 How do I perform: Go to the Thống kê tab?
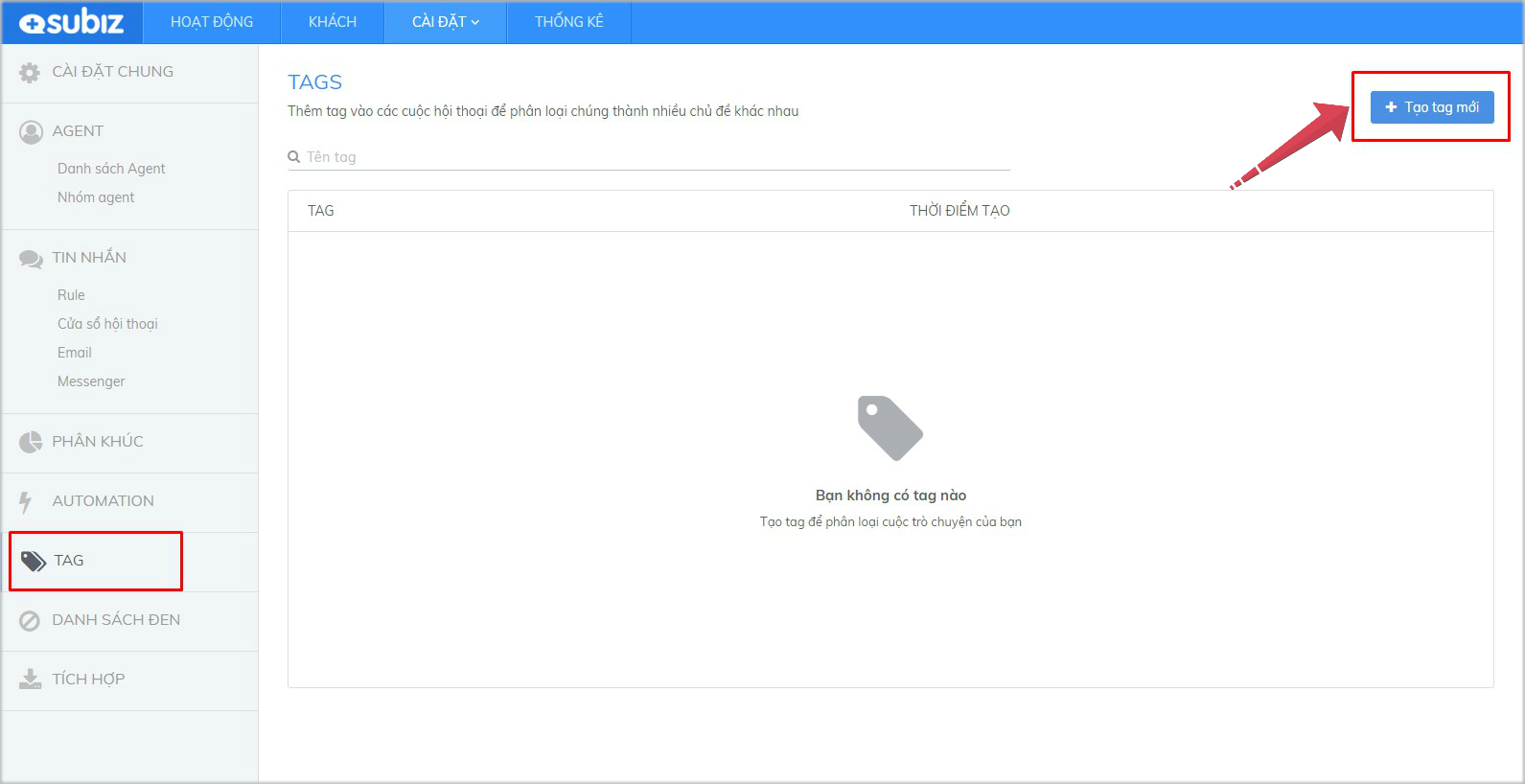point(568,22)
